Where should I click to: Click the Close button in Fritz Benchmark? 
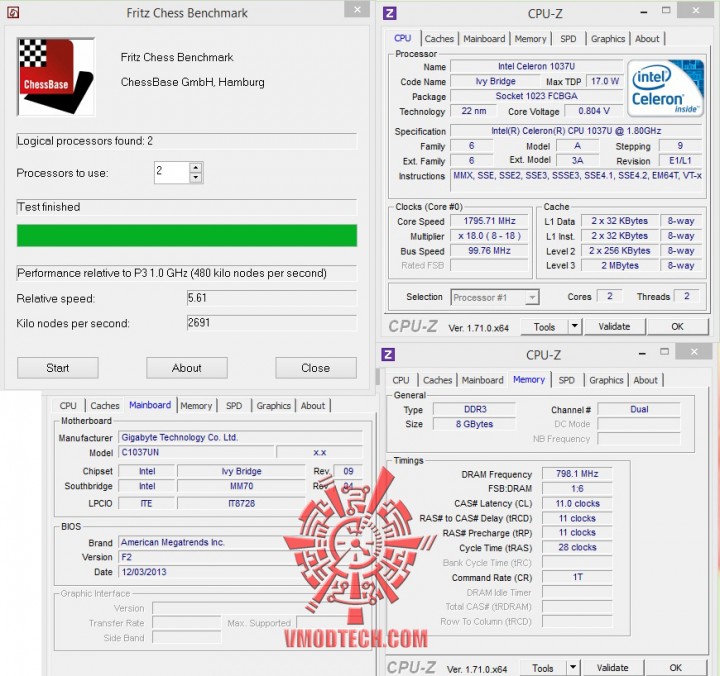(315, 368)
